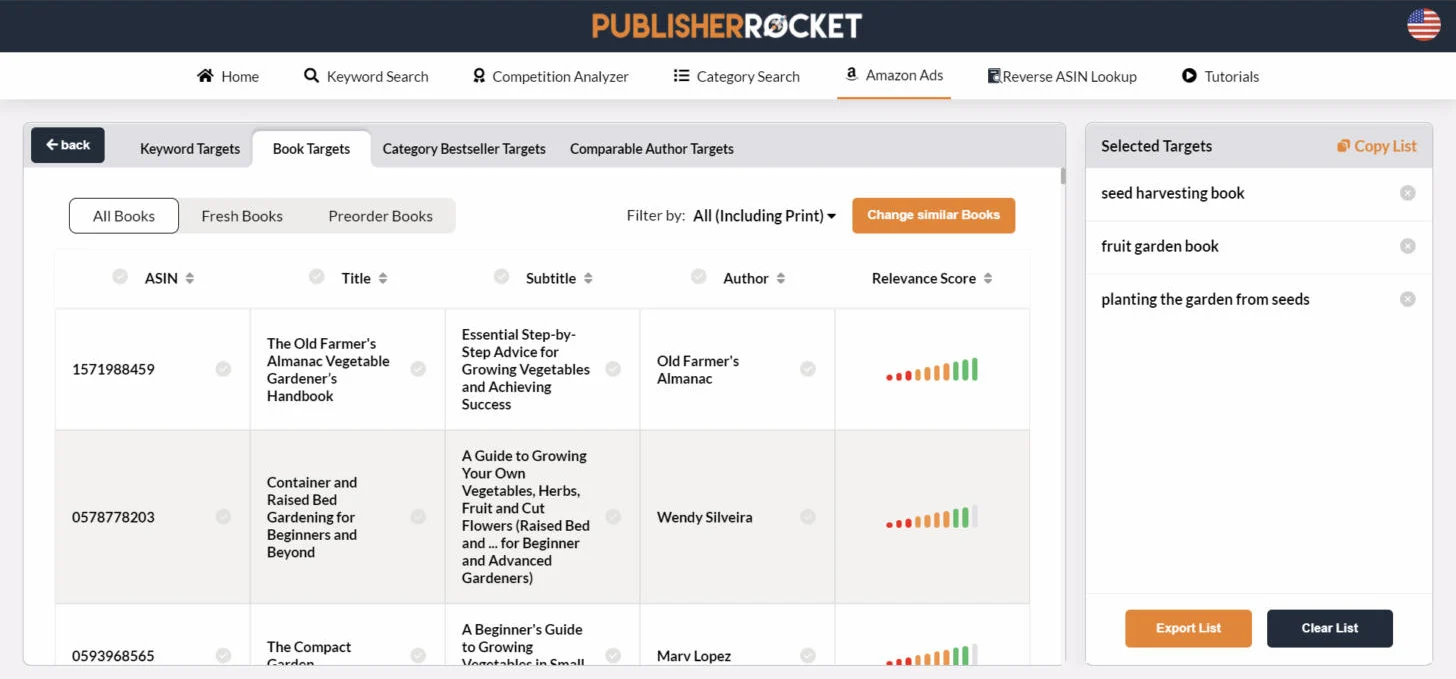Click the table vertical scrollbar
The height and width of the screenshot is (679, 1456).
coord(1062,176)
